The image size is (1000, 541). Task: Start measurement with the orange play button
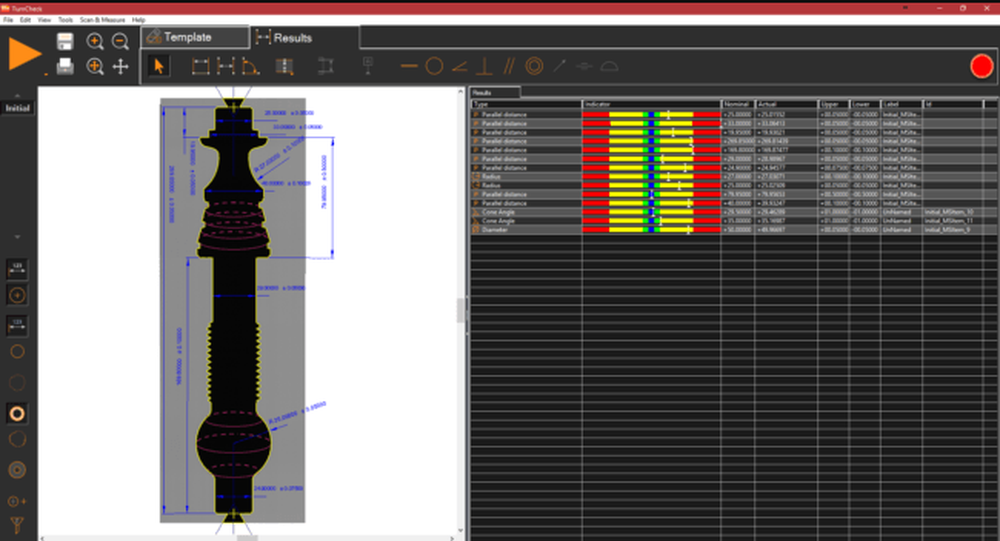pyautogui.click(x=24, y=54)
